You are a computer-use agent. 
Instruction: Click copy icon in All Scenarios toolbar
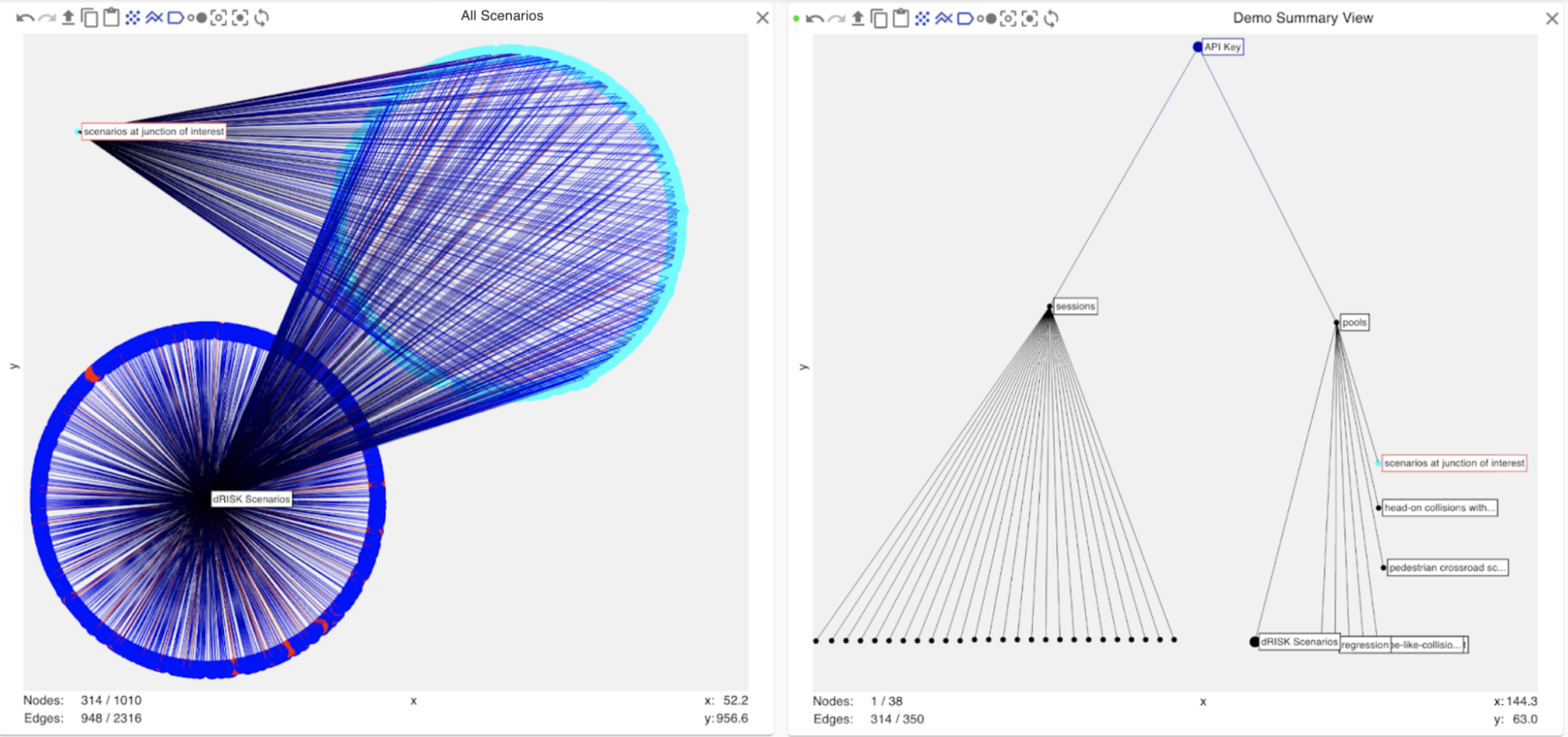pos(89,17)
